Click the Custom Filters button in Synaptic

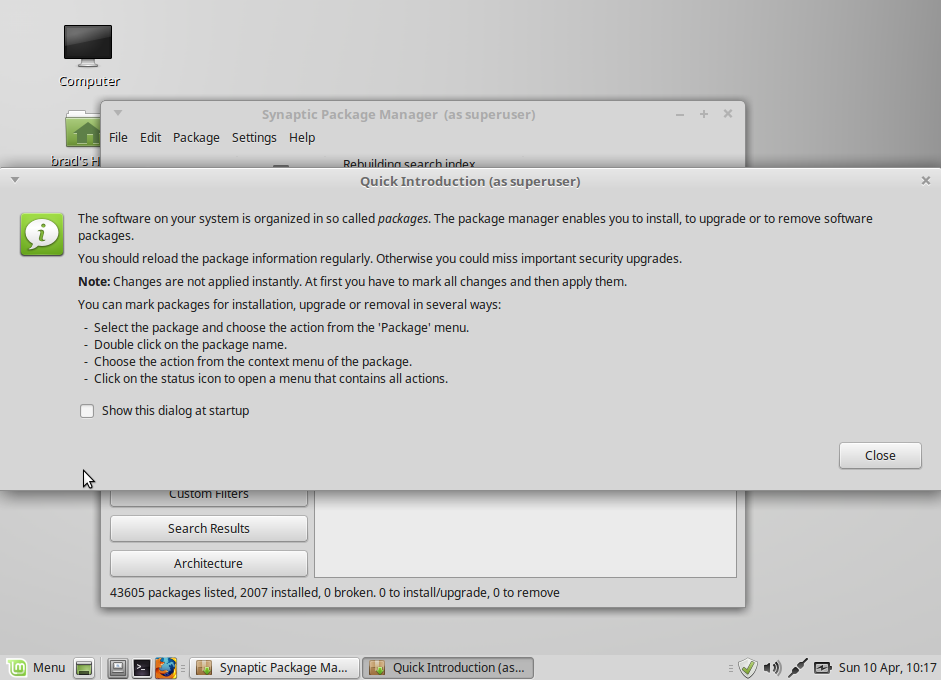click(x=209, y=497)
